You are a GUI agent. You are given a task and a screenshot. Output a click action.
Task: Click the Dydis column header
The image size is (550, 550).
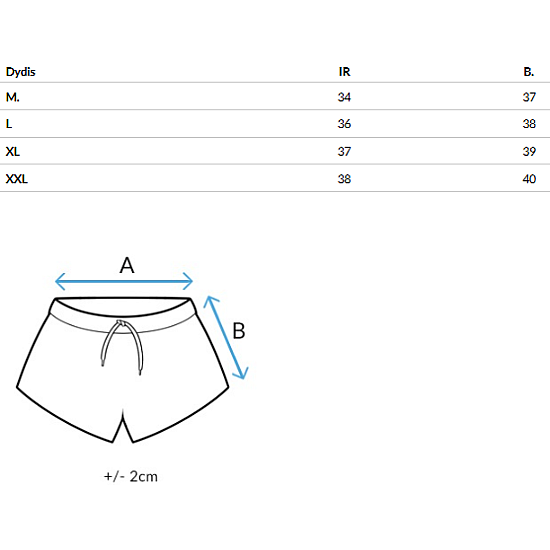click(x=21, y=72)
